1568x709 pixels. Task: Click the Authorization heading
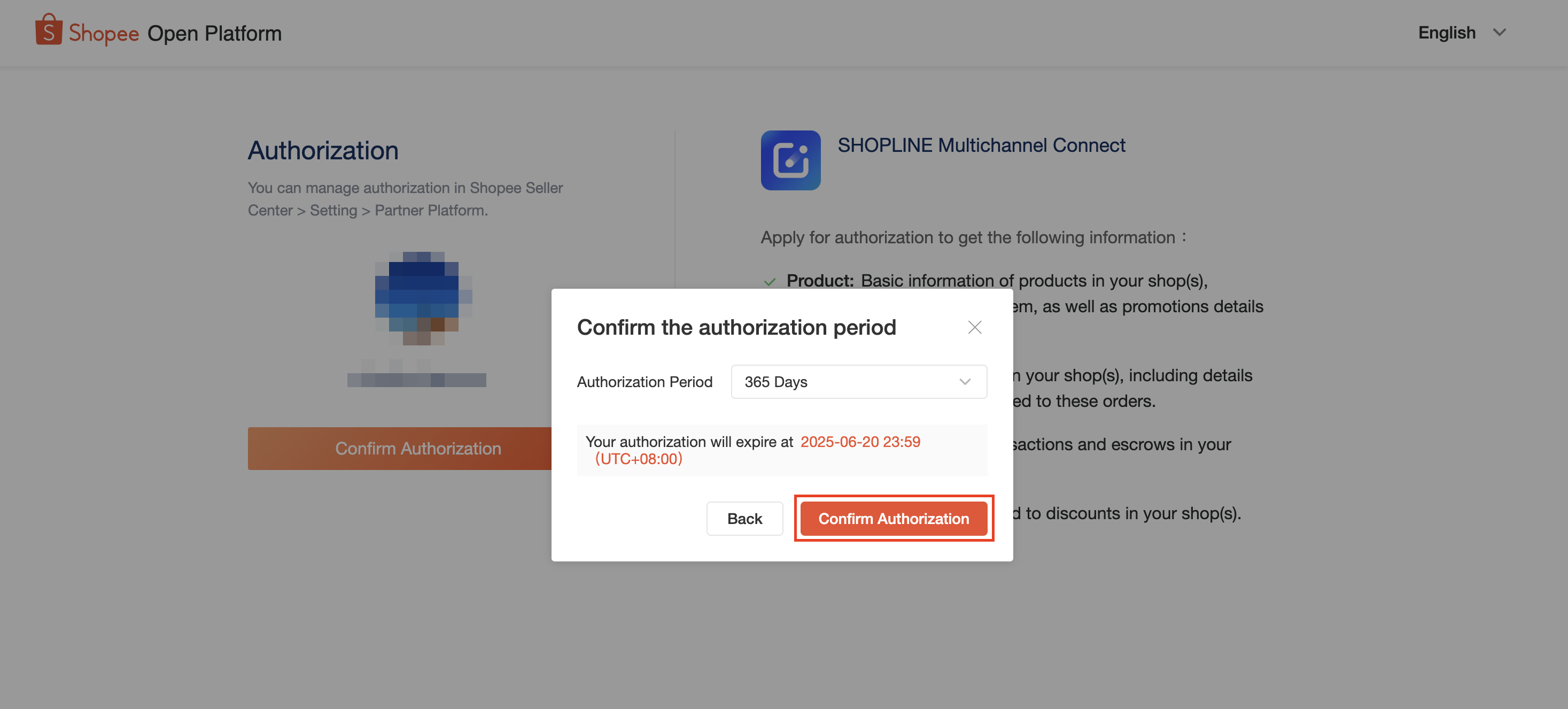click(323, 150)
